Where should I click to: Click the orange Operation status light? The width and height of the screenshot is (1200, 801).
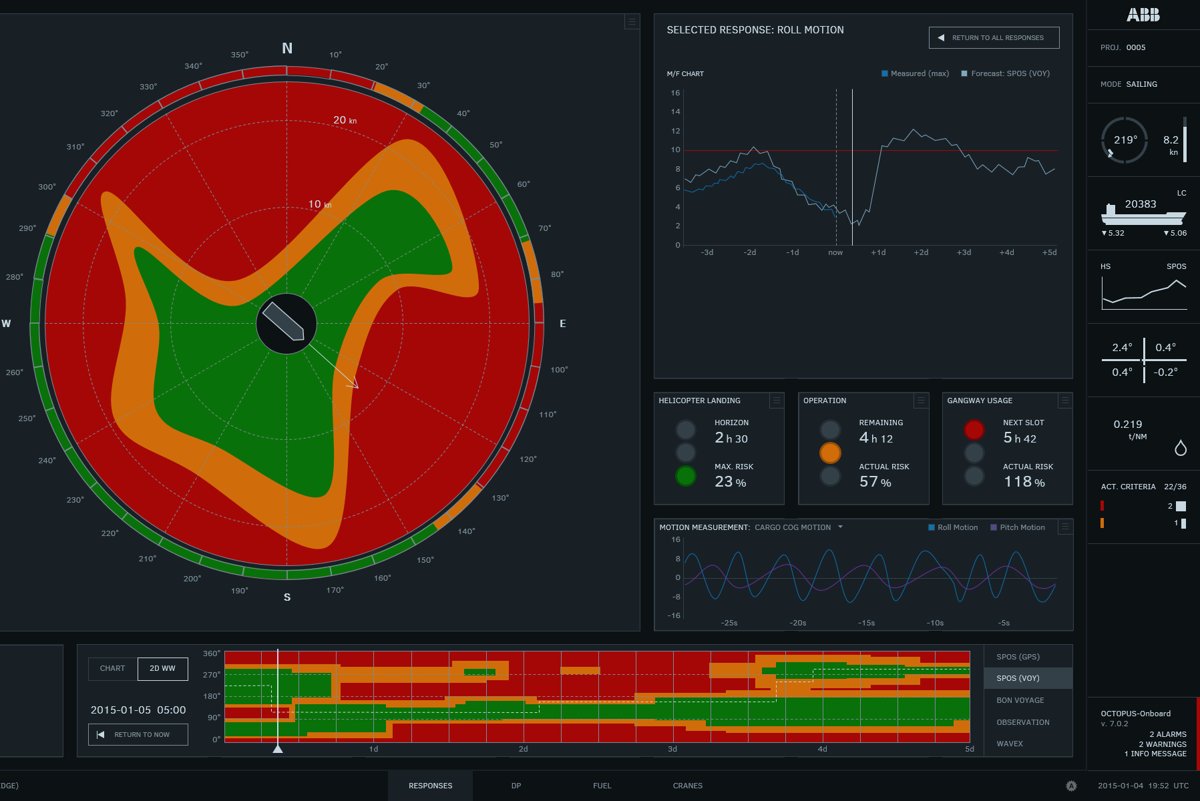coord(830,453)
